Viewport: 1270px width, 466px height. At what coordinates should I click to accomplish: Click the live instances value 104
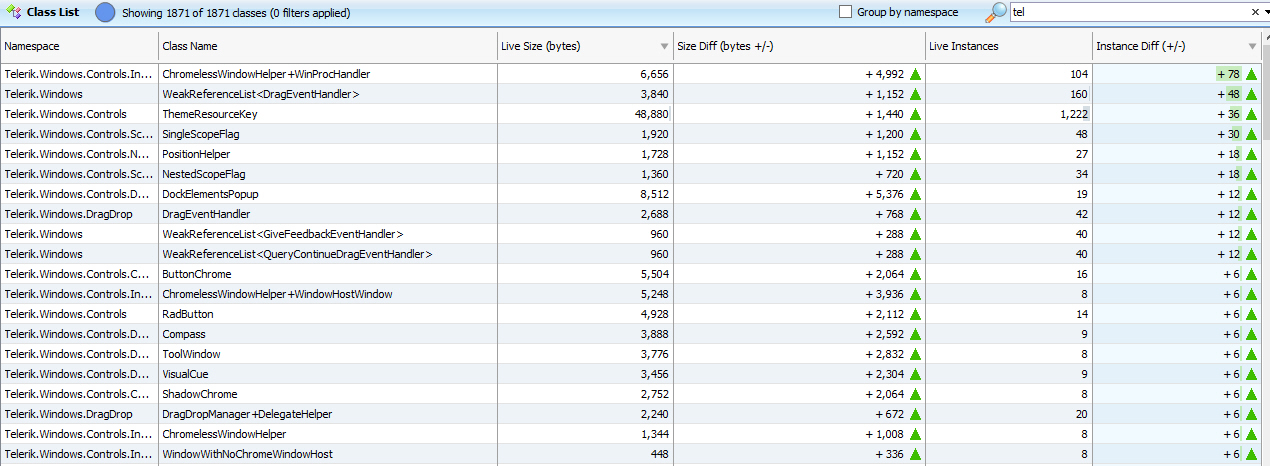[1078, 74]
